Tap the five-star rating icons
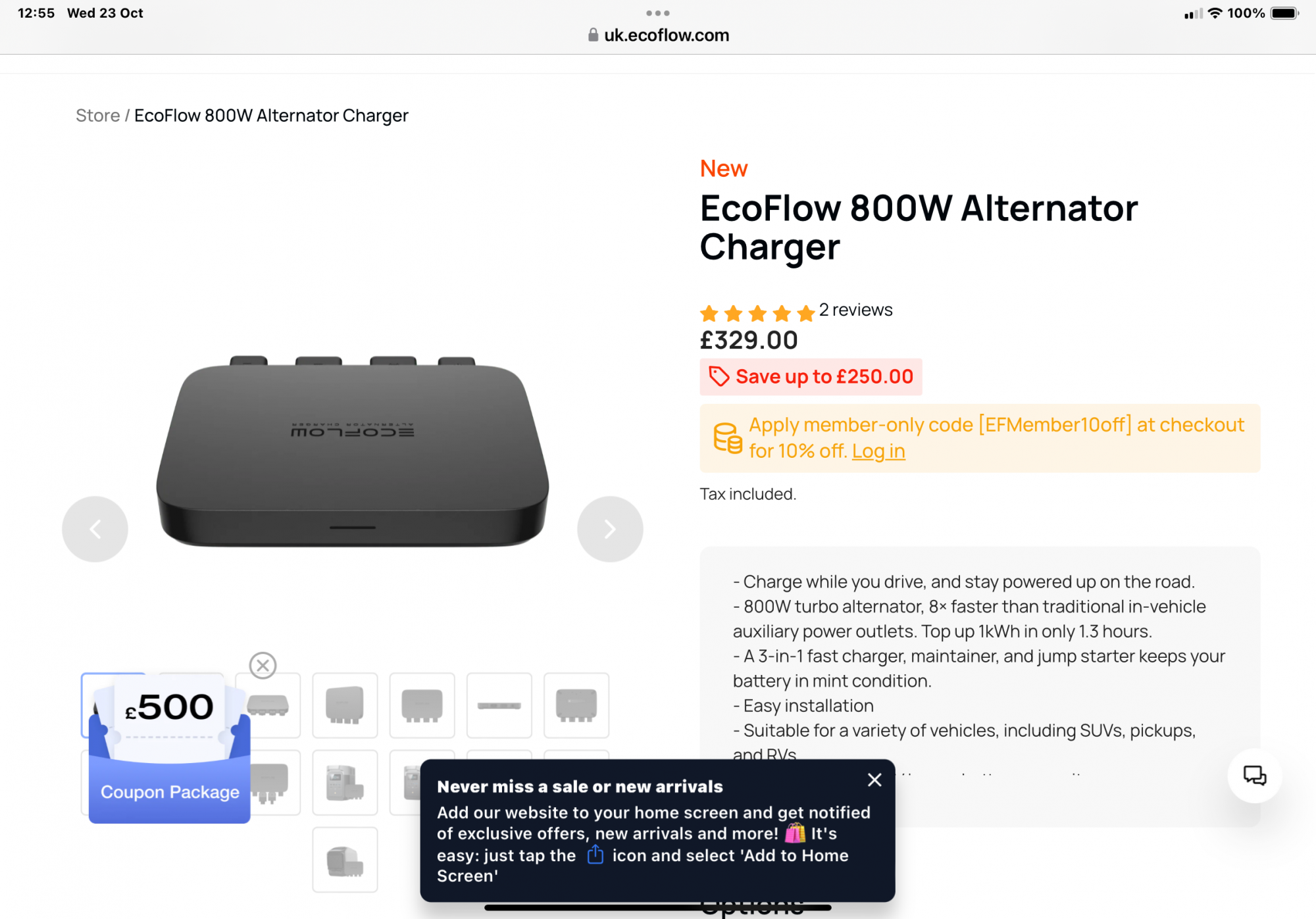Image resolution: width=1316 pixels, height=919 pixels. (757, 313)
